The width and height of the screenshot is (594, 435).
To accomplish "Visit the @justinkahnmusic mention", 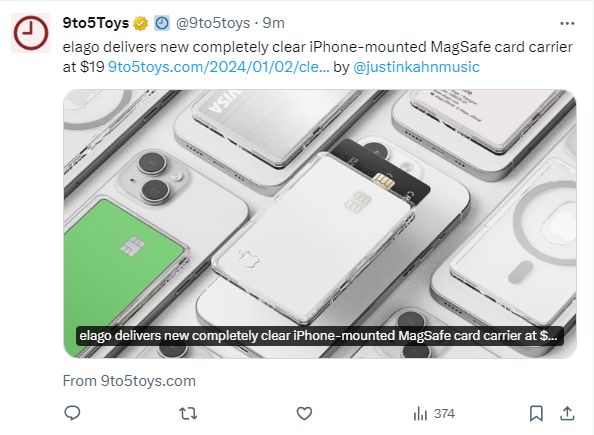I will tap(416, 67).
